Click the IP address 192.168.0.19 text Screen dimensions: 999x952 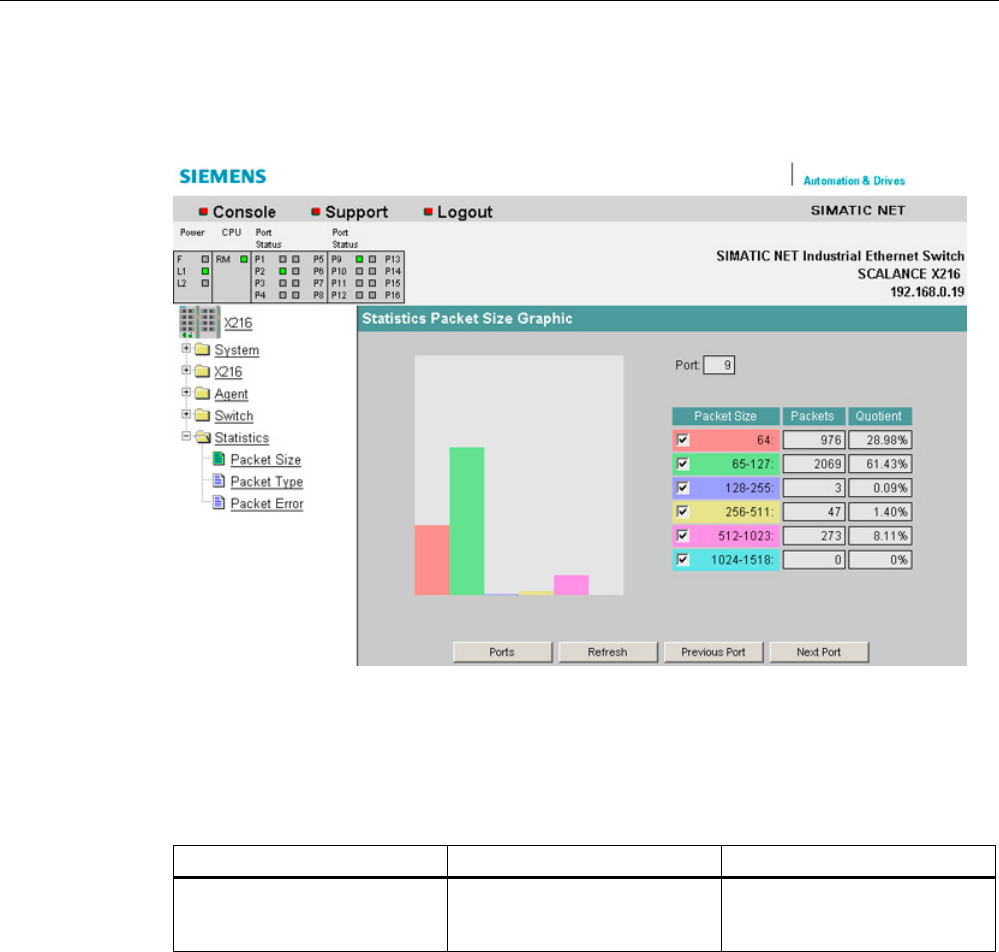point(927,292)
